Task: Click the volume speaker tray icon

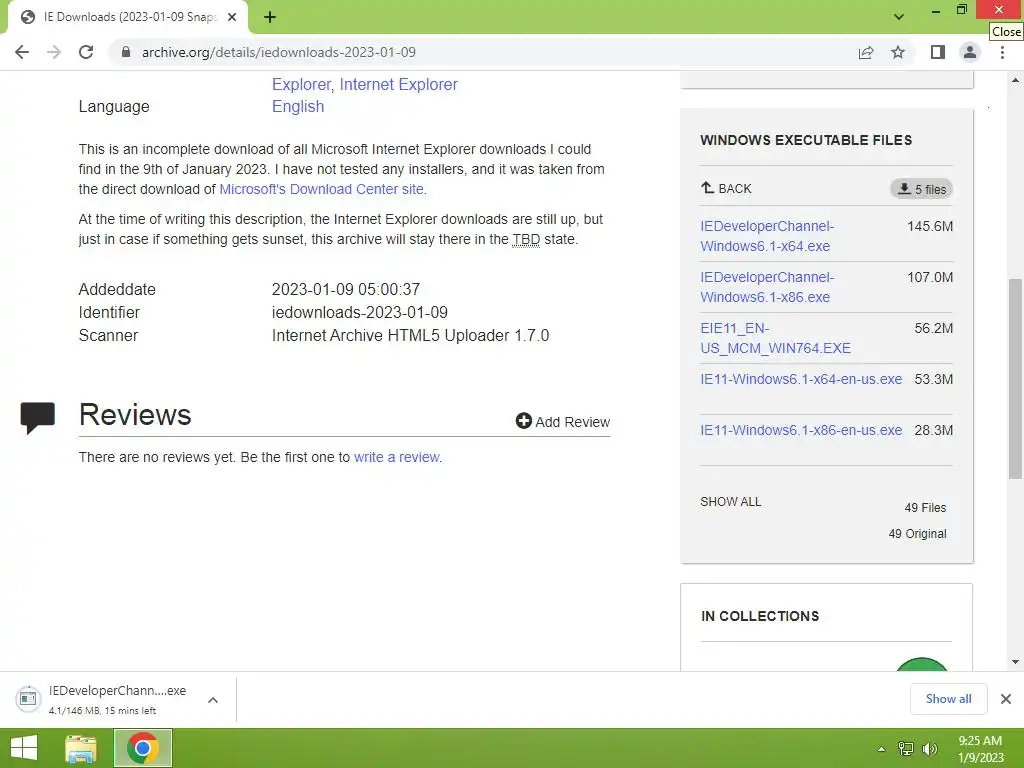Action: click(x=929, y=749)
